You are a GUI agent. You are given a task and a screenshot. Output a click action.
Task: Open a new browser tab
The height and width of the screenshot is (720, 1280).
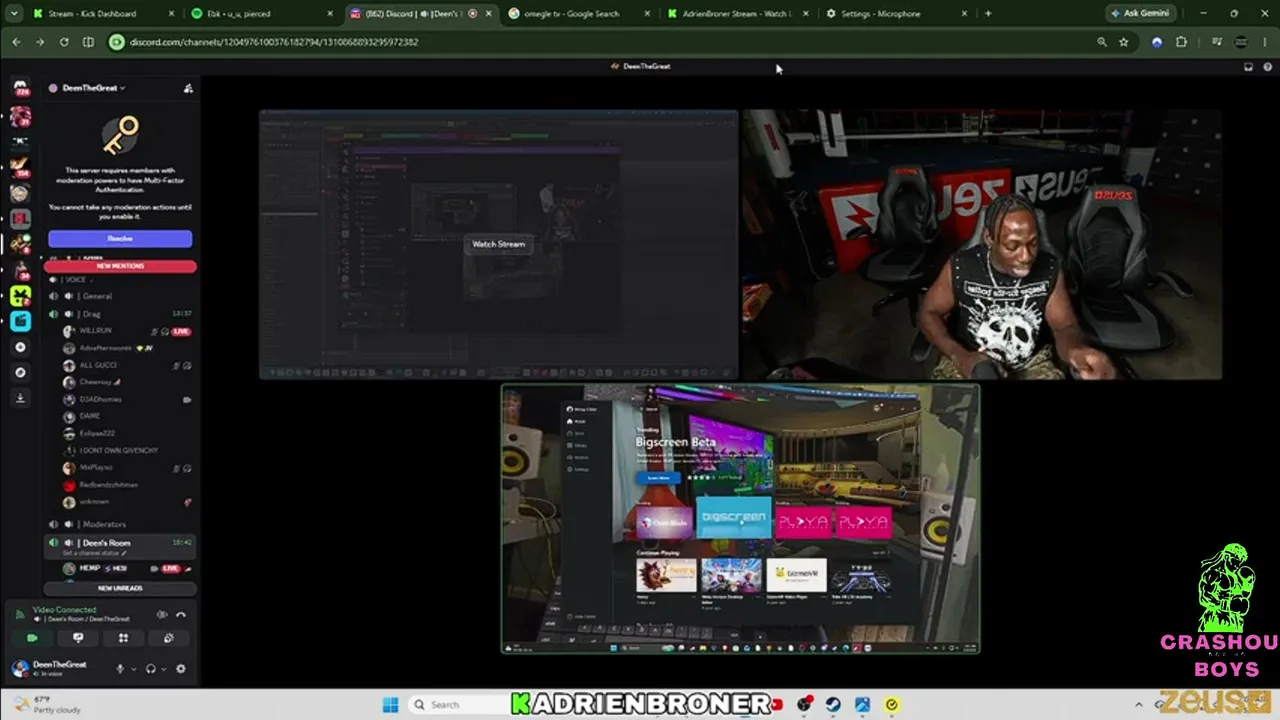(x=988, y=13)
